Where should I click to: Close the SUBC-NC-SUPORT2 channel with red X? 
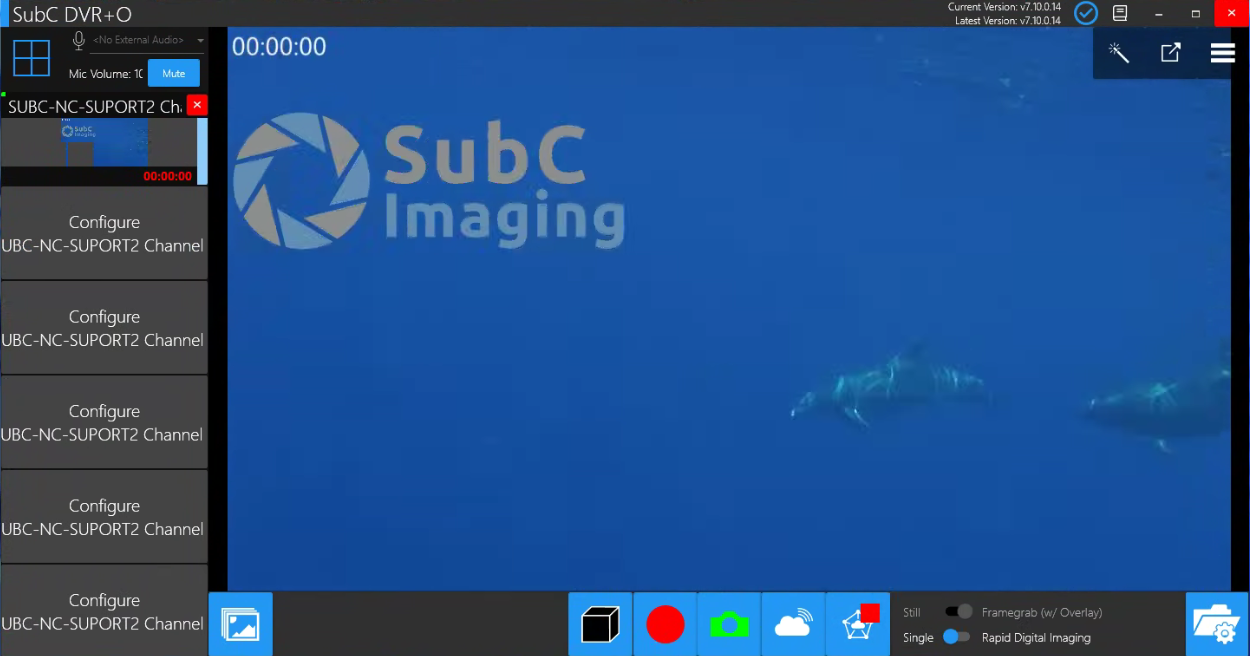pyautogui.click(x=197, y=105)
